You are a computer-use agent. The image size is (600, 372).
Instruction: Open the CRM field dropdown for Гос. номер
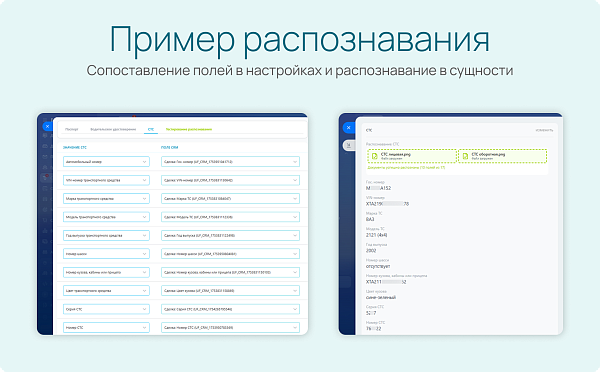[x=230, y=162]
